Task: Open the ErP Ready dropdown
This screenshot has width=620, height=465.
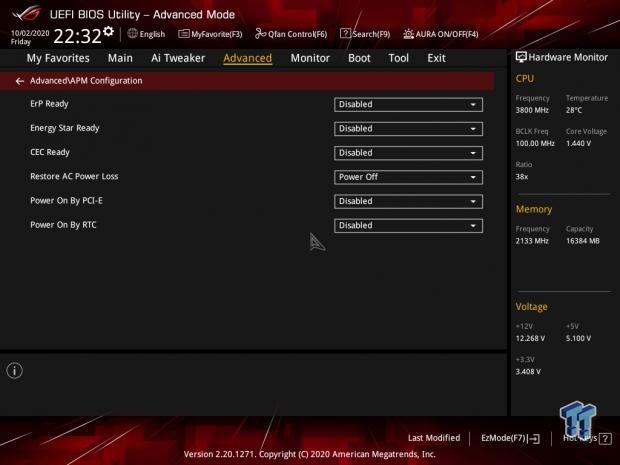Action: tap(408, 105)
